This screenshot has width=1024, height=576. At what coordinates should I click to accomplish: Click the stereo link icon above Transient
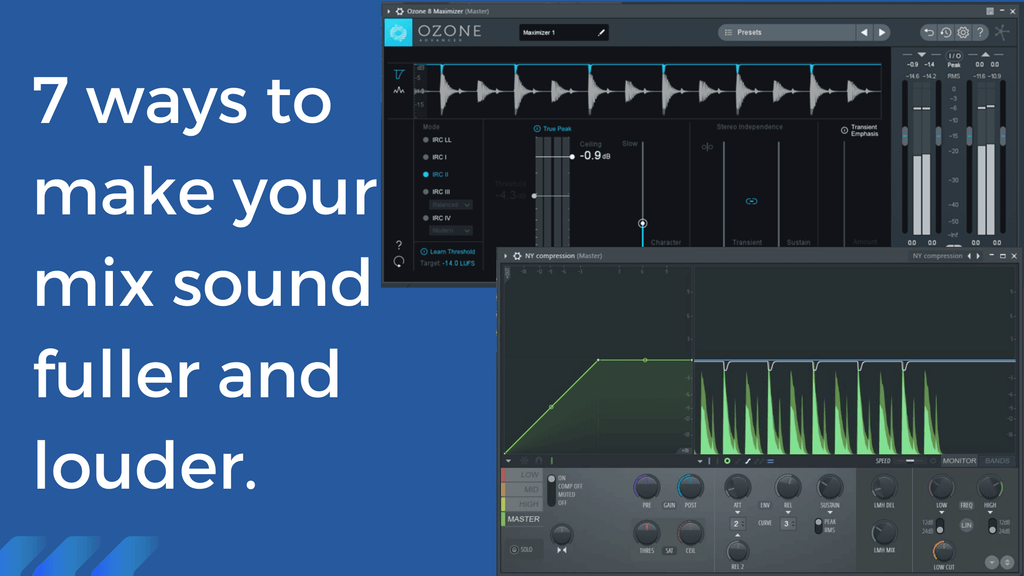coord(751,201)
